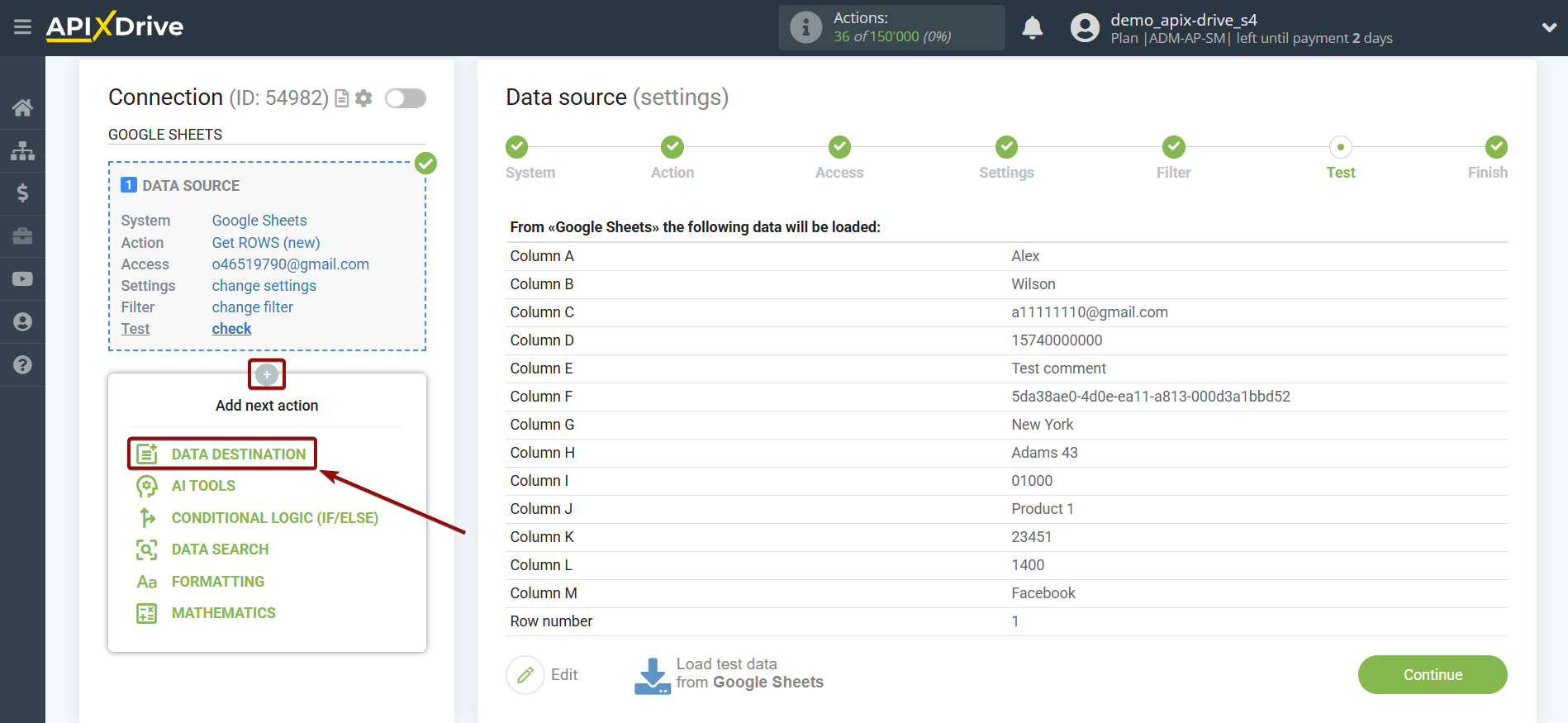Image resolution: width=1568 pixels, height=723 pixels.
Task: Expand the account dropdown chevron
Action: (x=1549, y=27)
